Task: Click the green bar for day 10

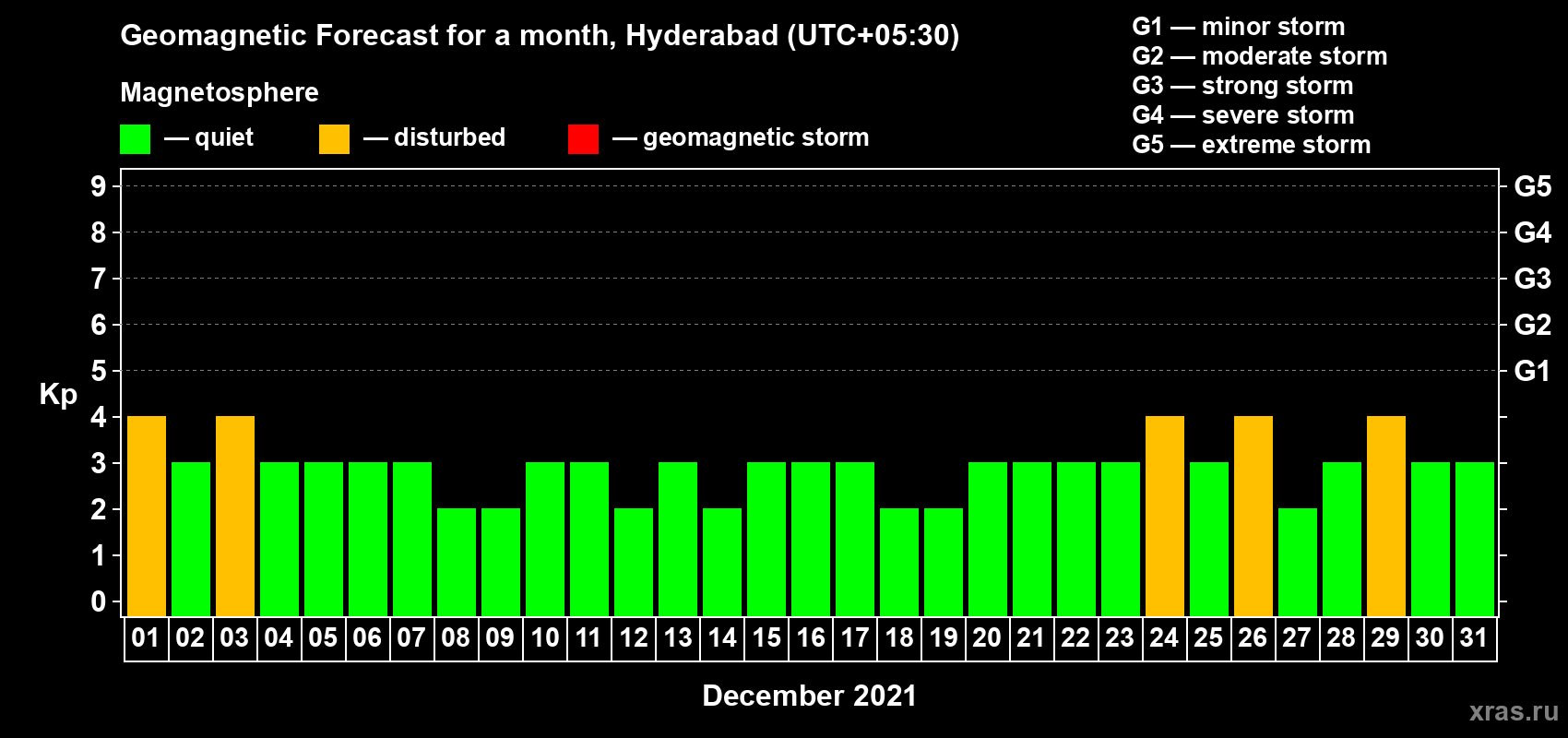Action: (545, 539)
